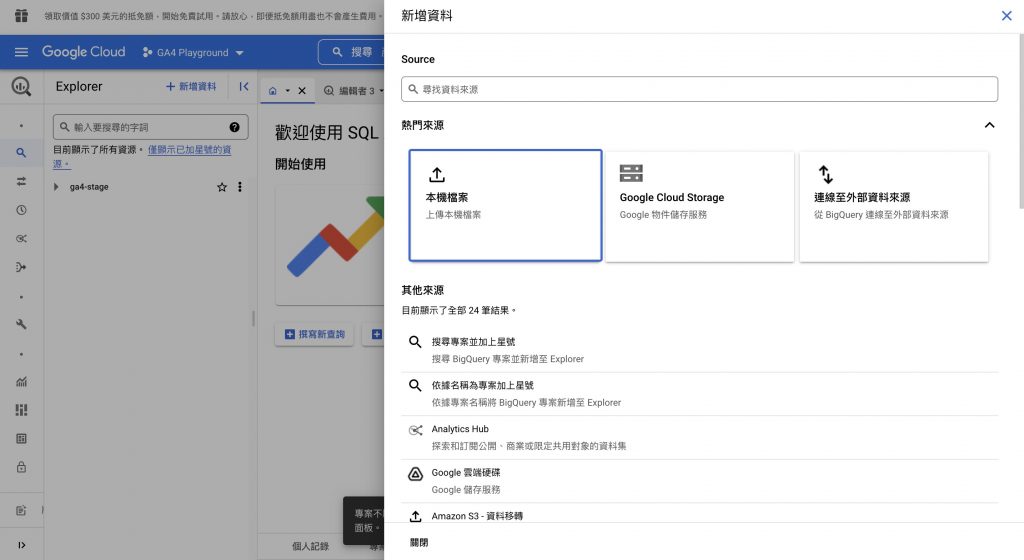1024x560 pixels.
Task: Click the storage bucket icon
Action: coord(631,173)
